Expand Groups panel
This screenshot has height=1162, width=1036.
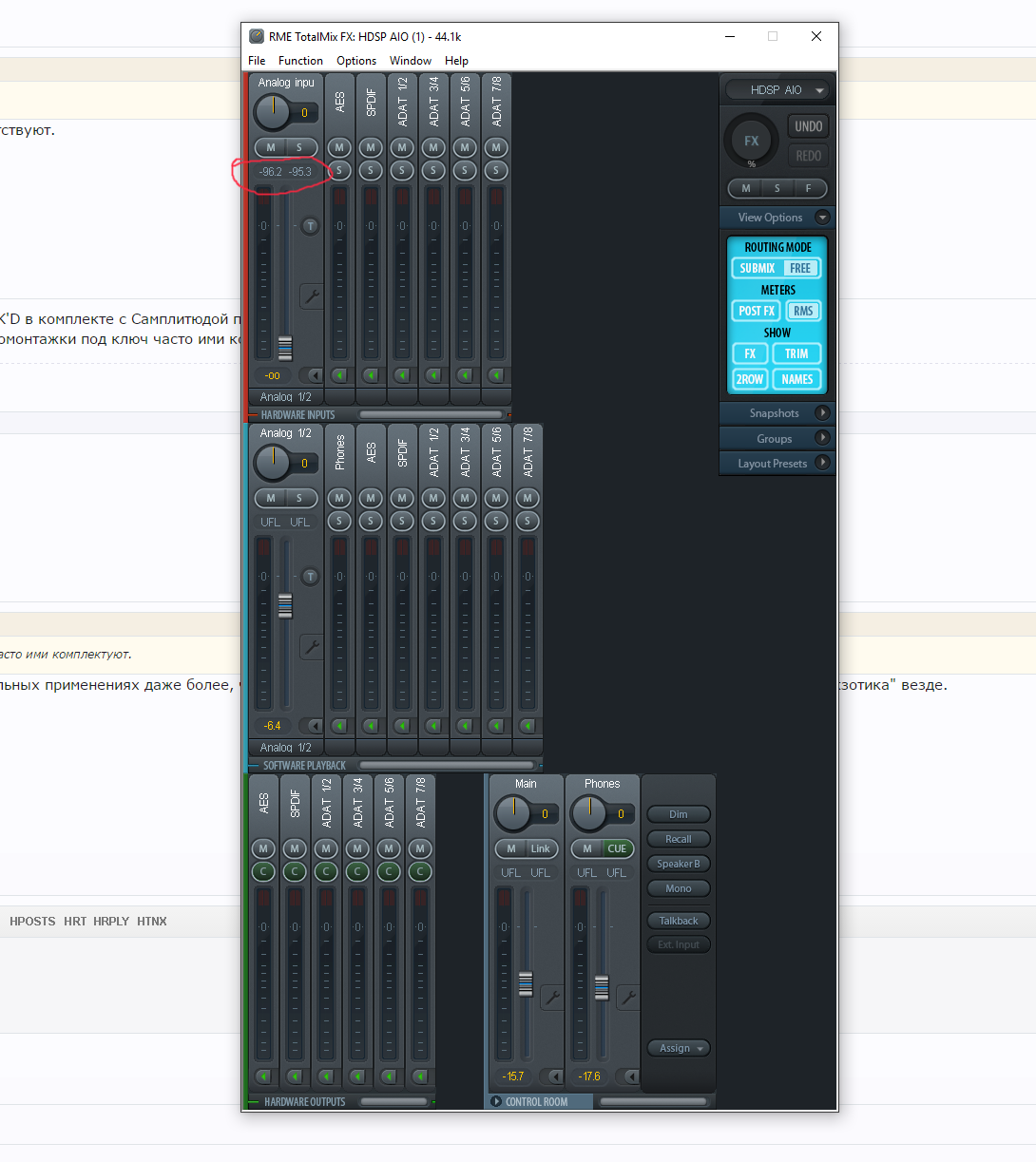point(823,438)
